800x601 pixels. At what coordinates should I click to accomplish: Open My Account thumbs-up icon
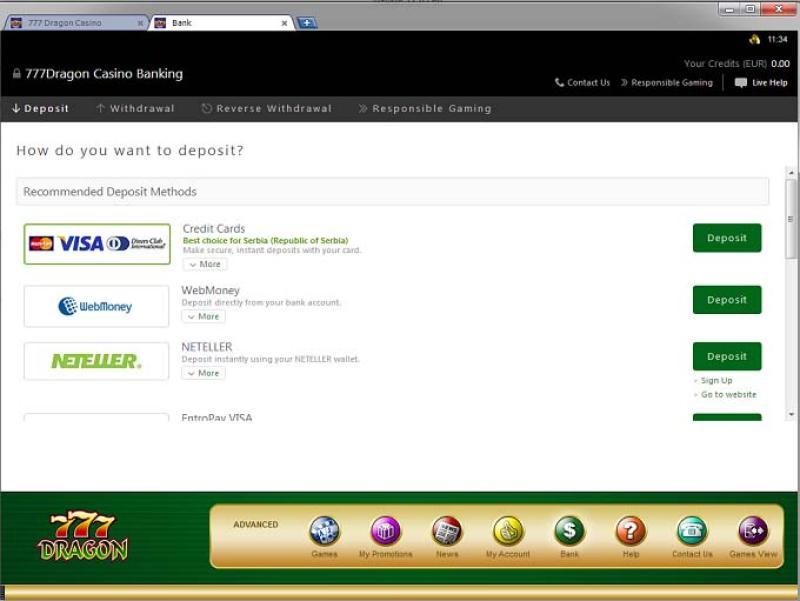coord(508,531)
